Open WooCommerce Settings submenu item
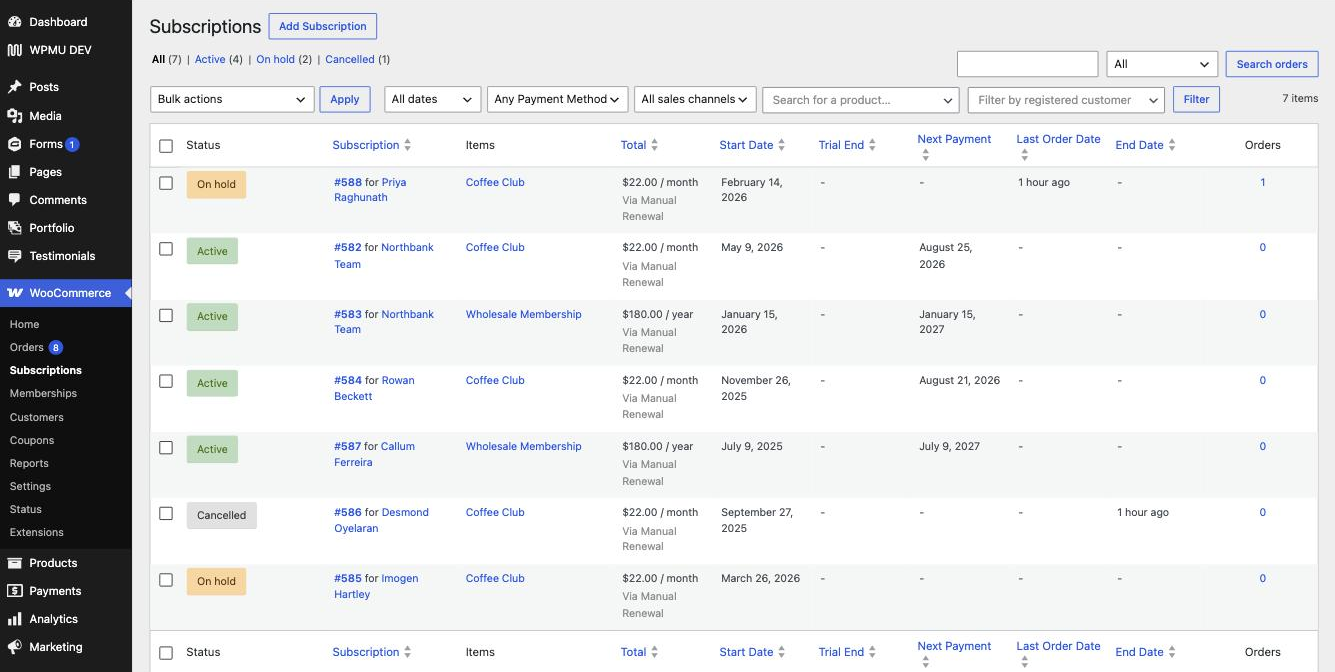Viewport: 1335px width, 672px height. [30, 486]
